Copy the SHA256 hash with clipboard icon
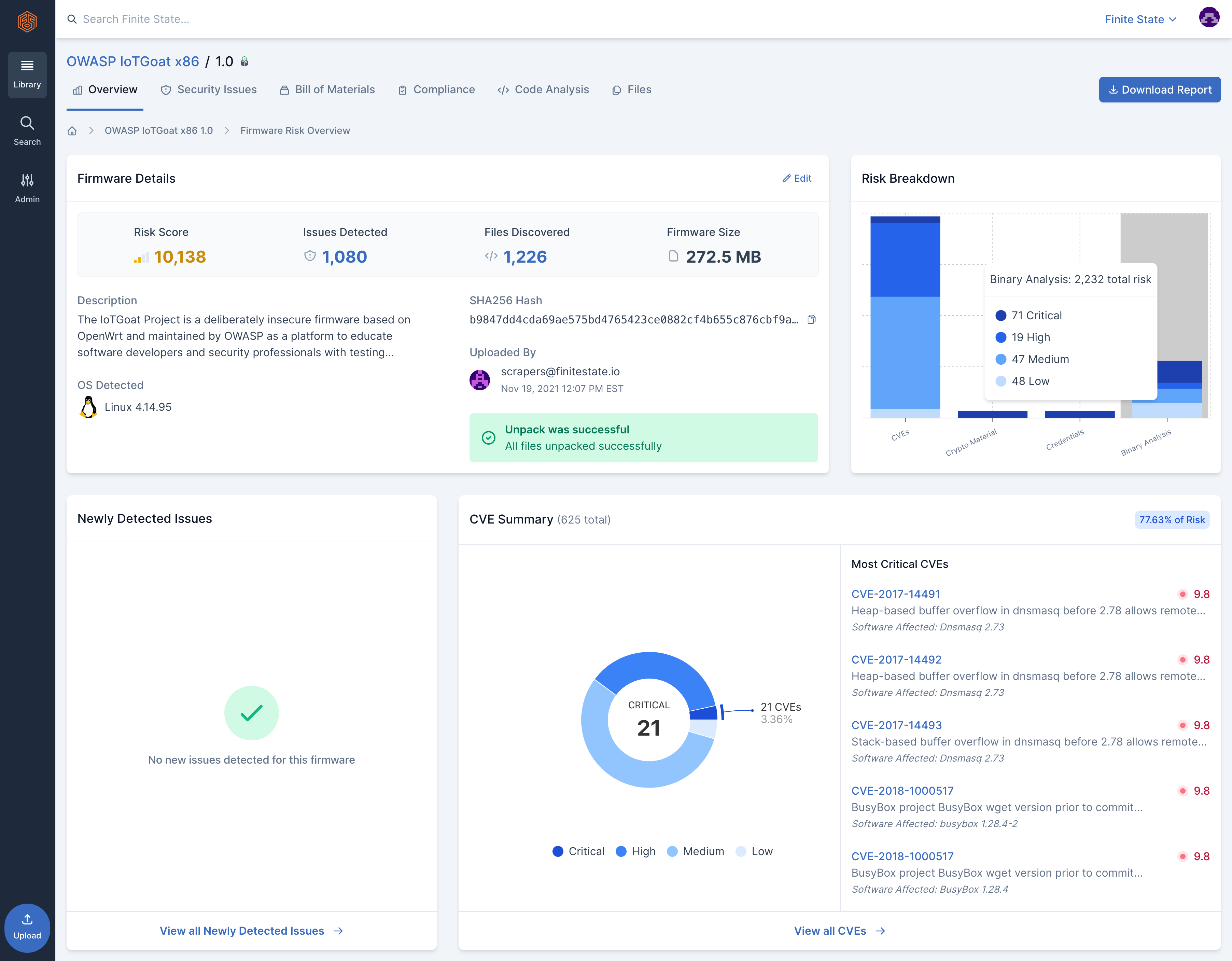1232x961 pixels. click(811, 319)
